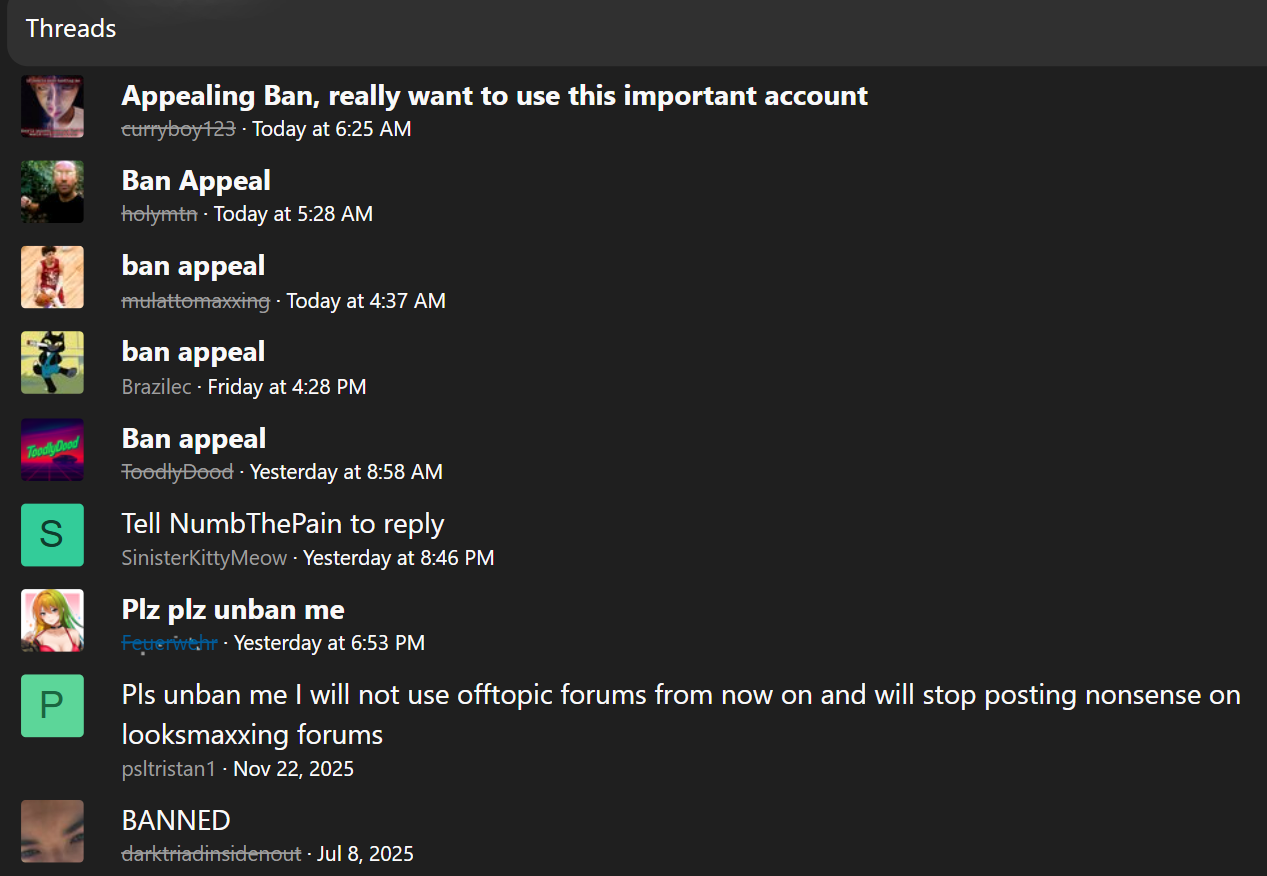Click the 'Today at 6:25 AM' timestamp

tap(331, 129)
